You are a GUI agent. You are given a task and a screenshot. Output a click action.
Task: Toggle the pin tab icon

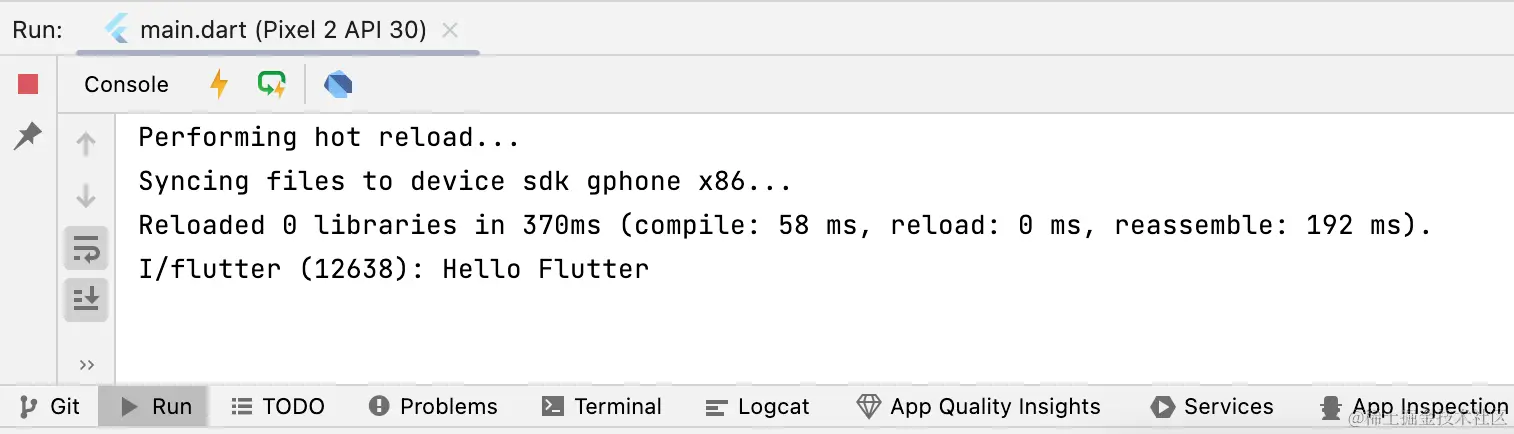click(28, 135)
